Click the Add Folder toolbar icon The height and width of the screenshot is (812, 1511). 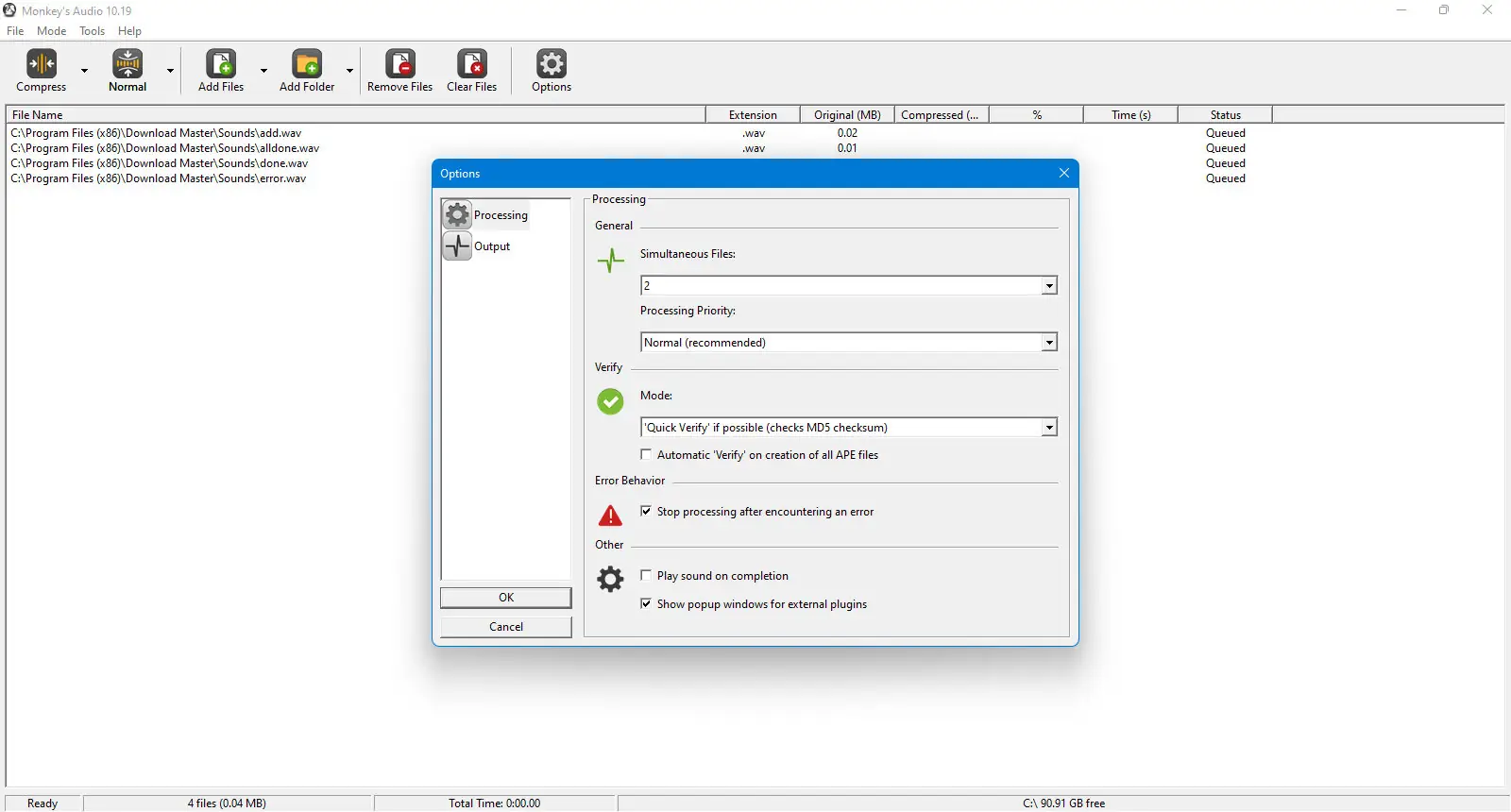[x=307, y=64]
